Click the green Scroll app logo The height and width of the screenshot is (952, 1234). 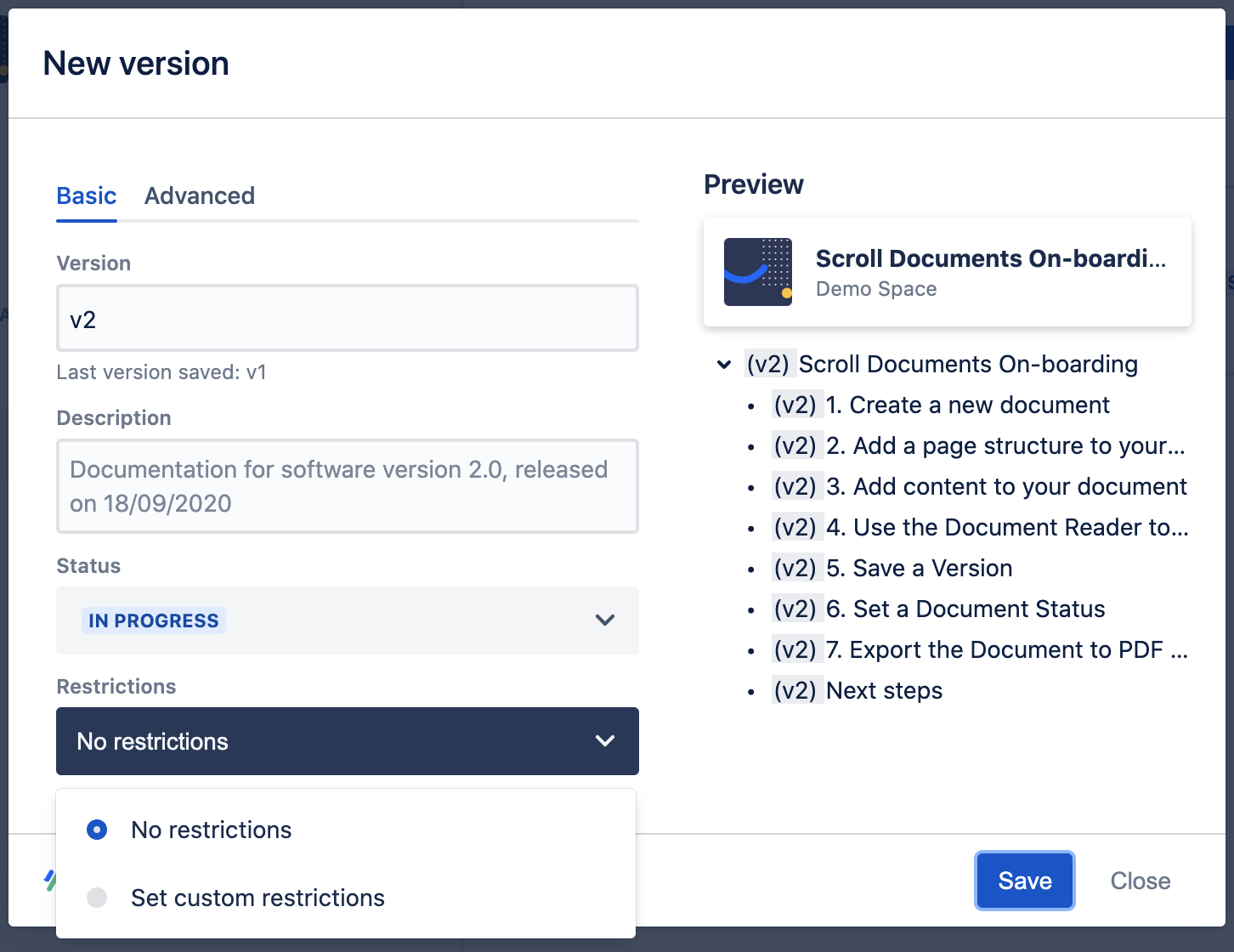[51, 881]
